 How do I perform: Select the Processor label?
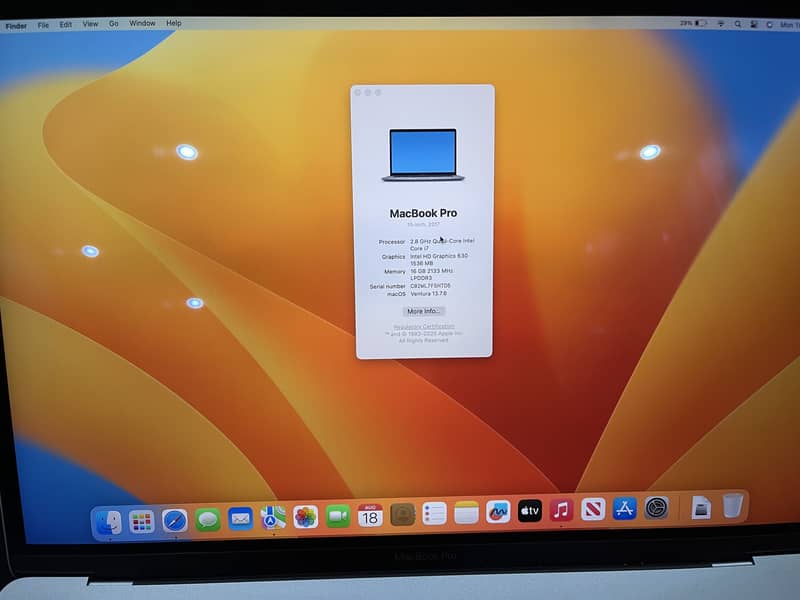tap(392, 242)
